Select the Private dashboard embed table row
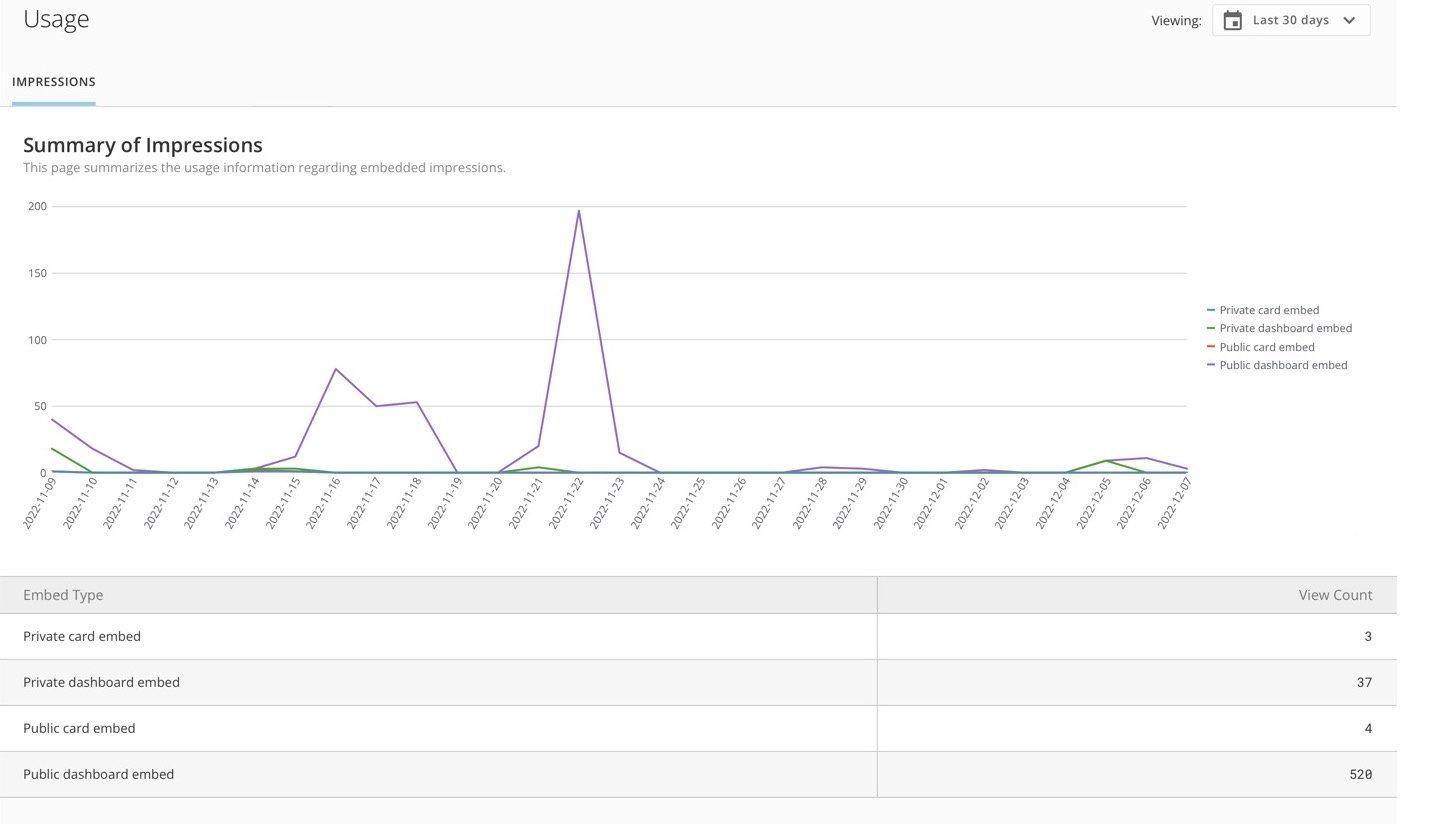The image size is (1448, 824). (698, 682)
